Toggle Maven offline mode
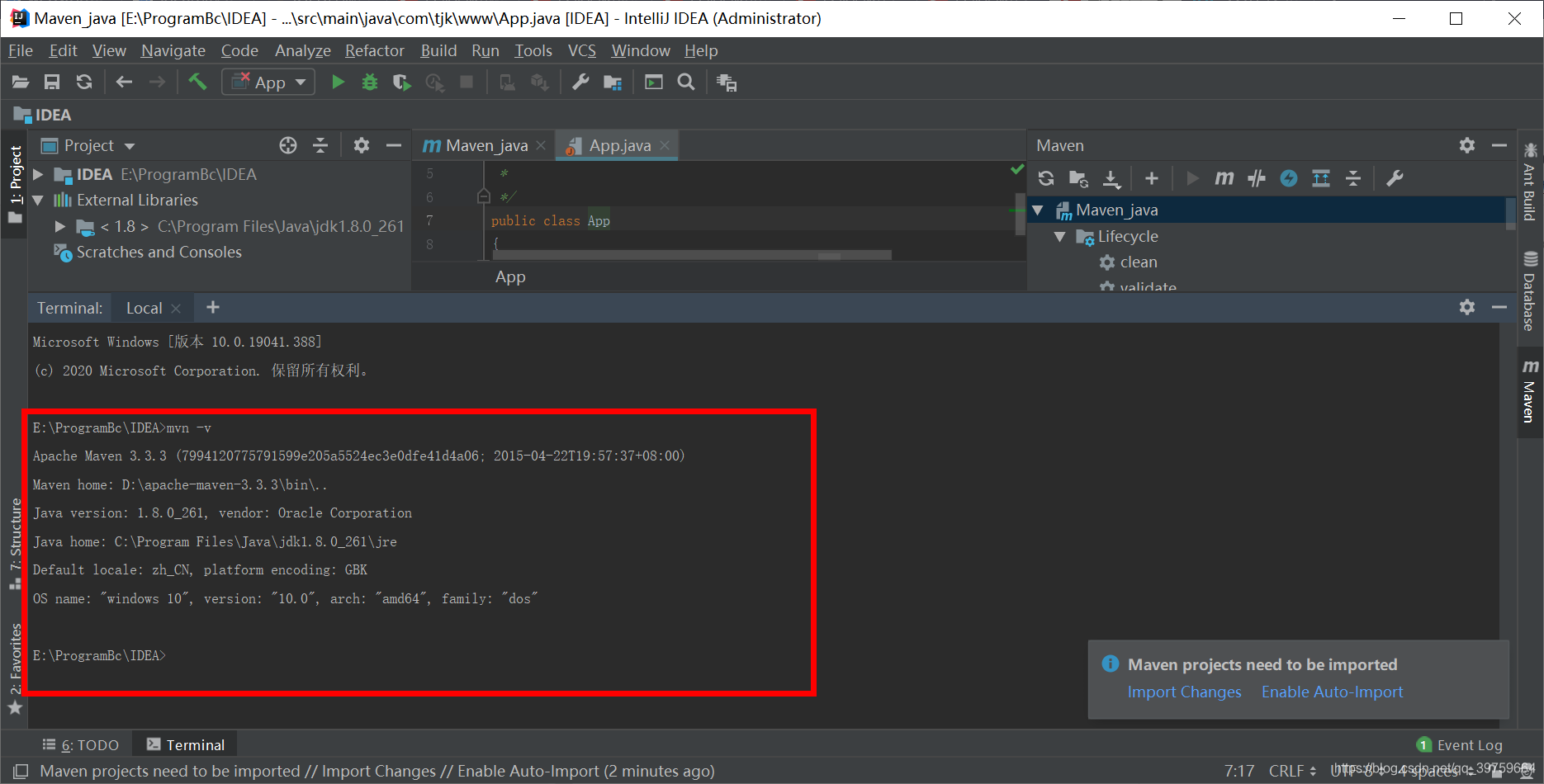This screenshot has width=1544, height=784. pyautogui.click(x=1257, y=178)
